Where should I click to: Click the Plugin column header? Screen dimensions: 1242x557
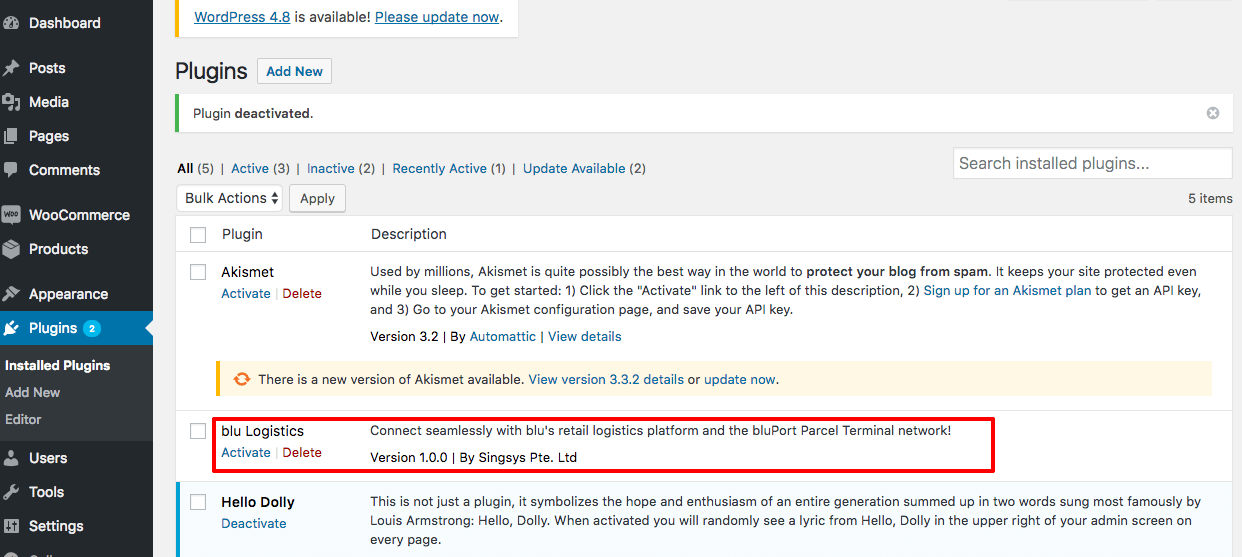(242, 234)
